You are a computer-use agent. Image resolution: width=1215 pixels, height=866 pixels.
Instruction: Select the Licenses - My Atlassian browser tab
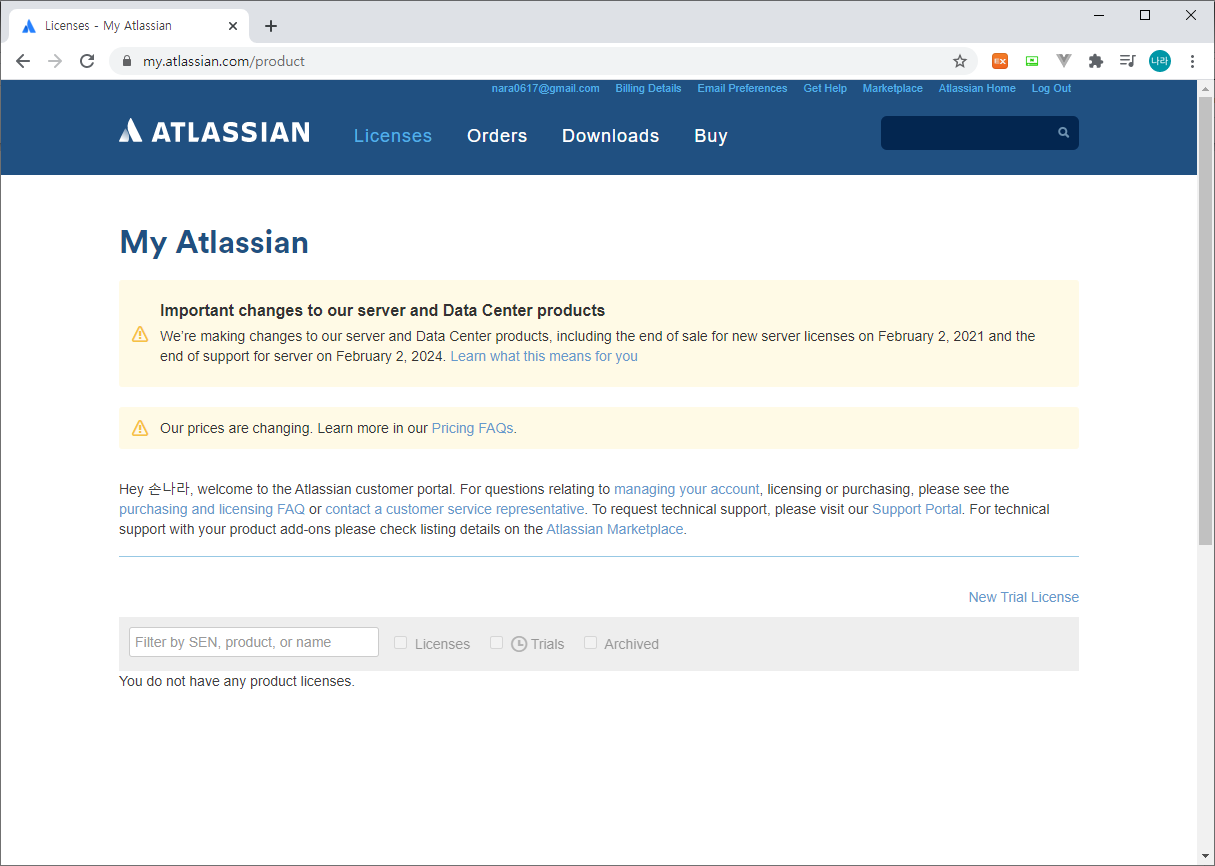(x=130, y=26)
